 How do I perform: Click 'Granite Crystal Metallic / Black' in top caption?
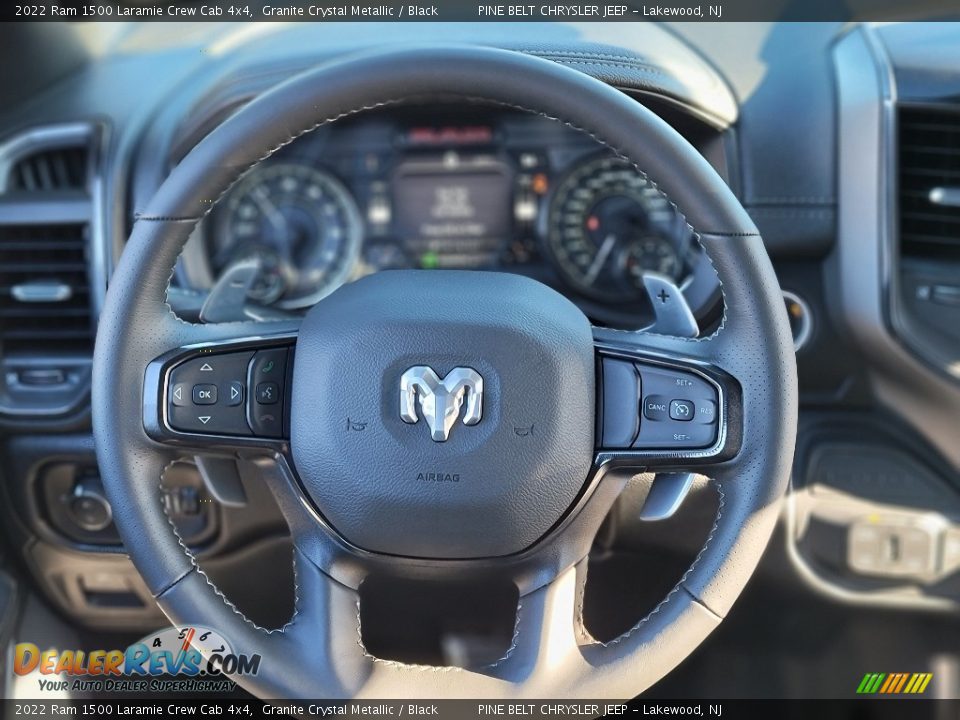(350, 10)
